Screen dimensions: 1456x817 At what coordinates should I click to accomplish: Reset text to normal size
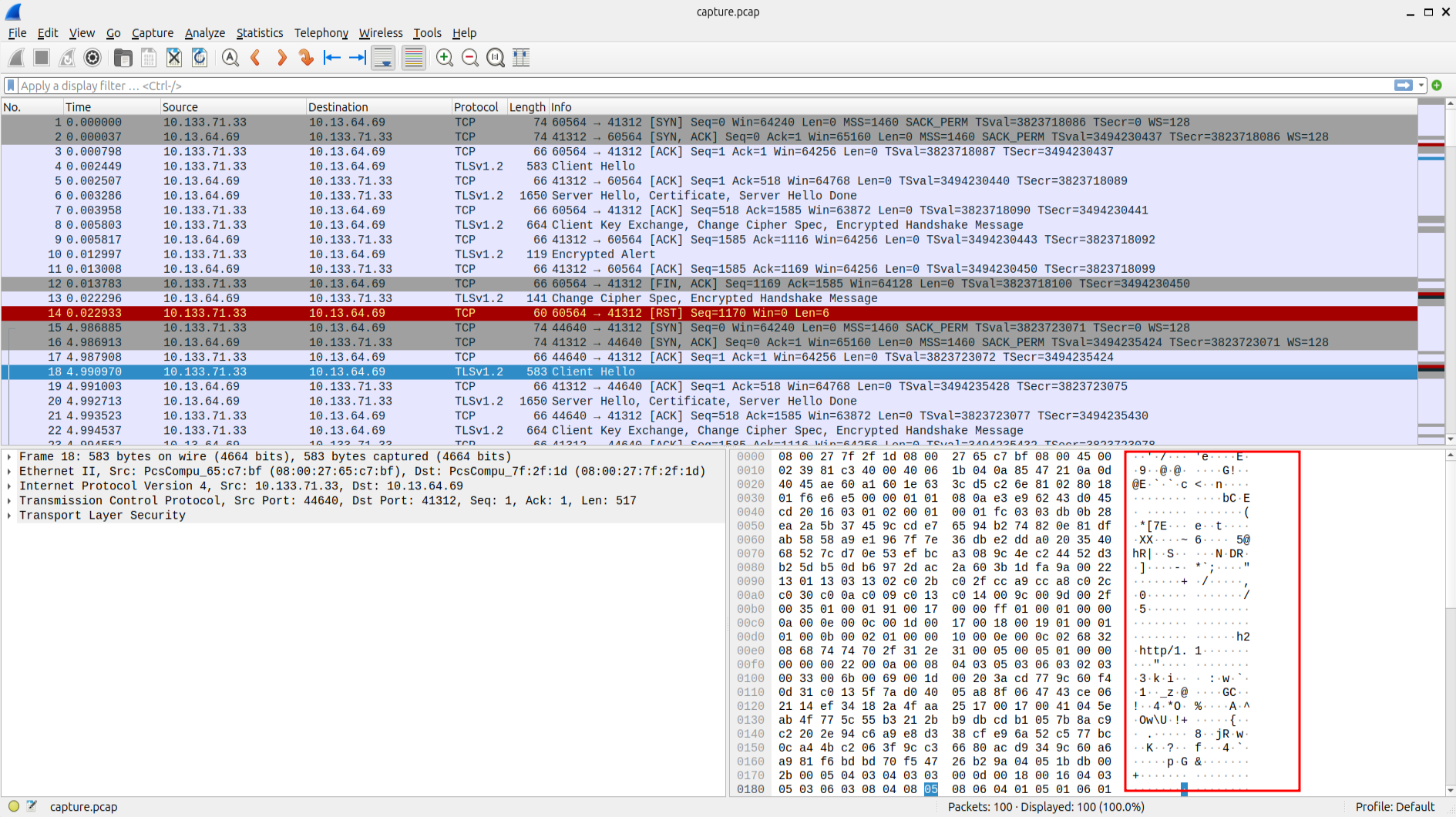[x=496, y=58]
